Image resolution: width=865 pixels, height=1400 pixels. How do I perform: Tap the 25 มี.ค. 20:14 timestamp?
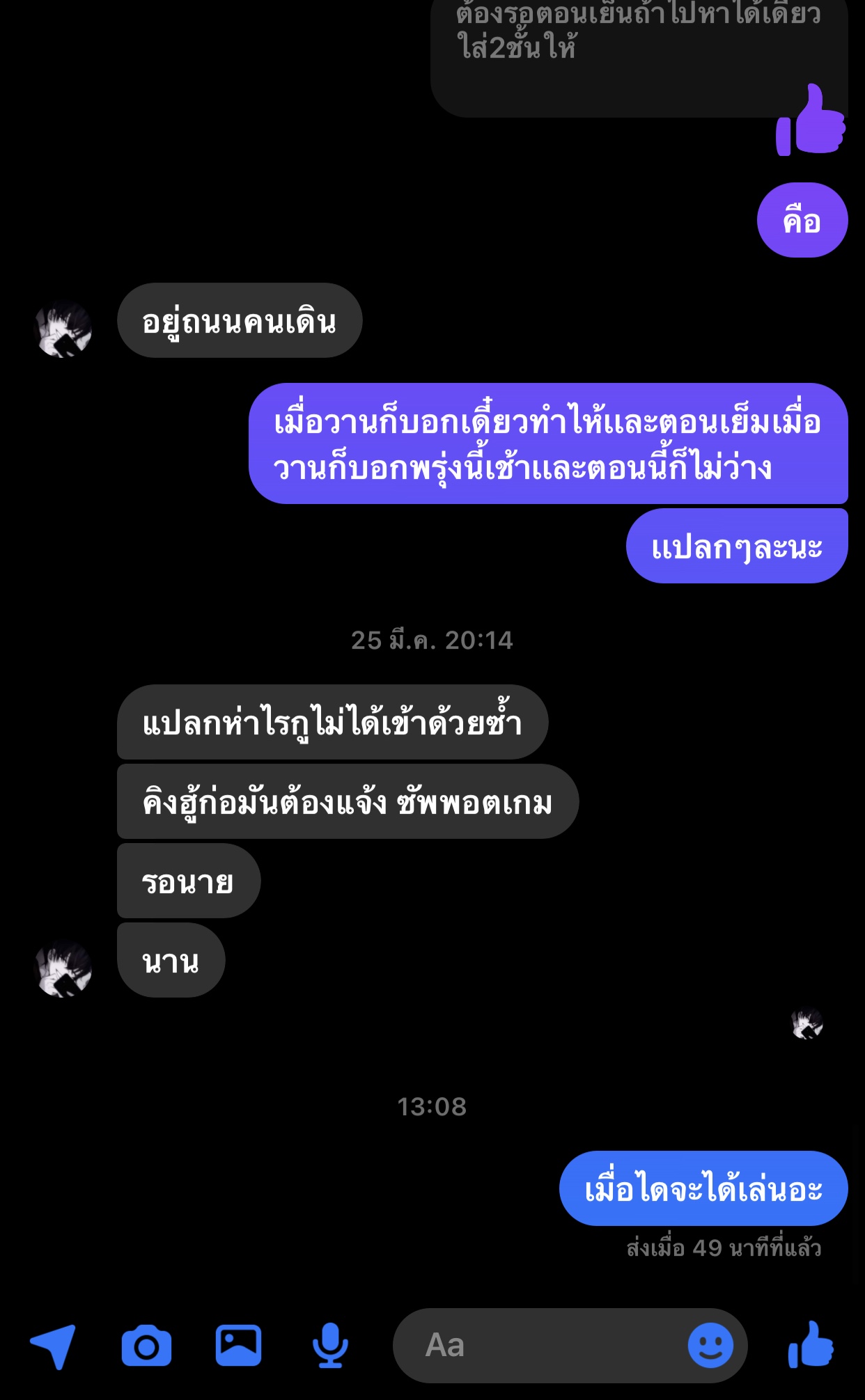tap(432, 640)
